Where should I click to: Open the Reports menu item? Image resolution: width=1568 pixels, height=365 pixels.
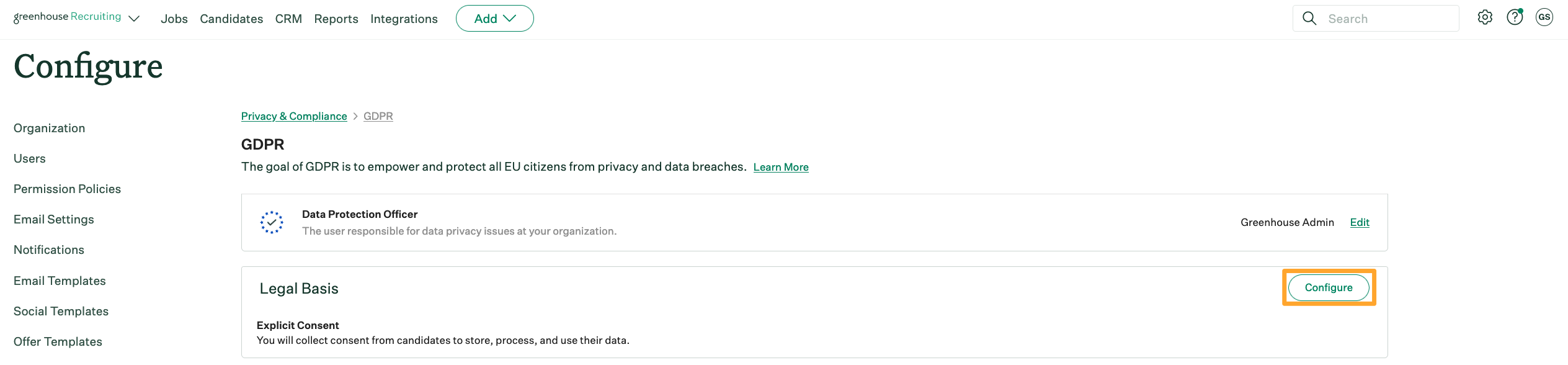(x=336, y=19)
